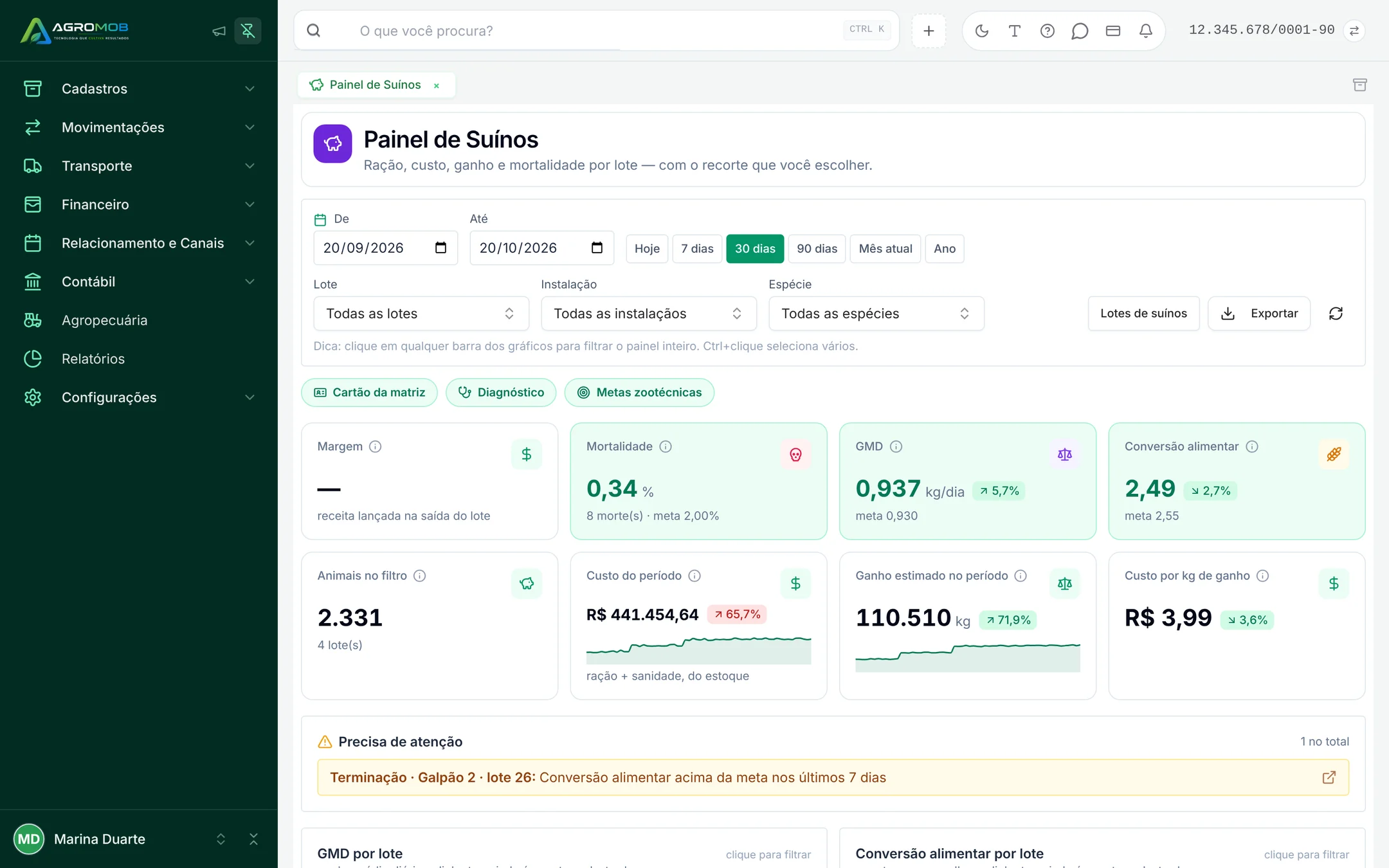
Task: Click the Exportar button
Action: (1259, 314)
